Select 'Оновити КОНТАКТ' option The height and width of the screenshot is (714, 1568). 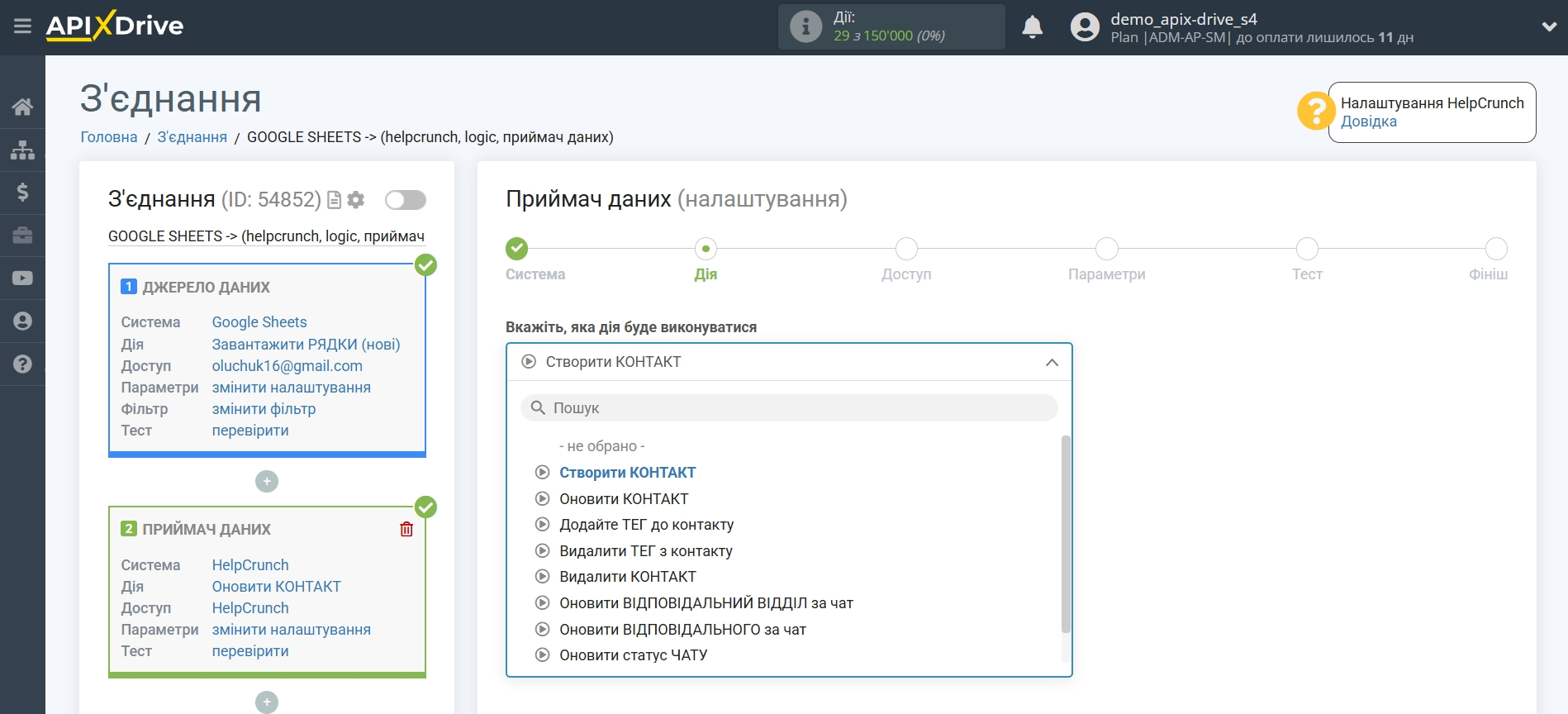tap(624, 499)
